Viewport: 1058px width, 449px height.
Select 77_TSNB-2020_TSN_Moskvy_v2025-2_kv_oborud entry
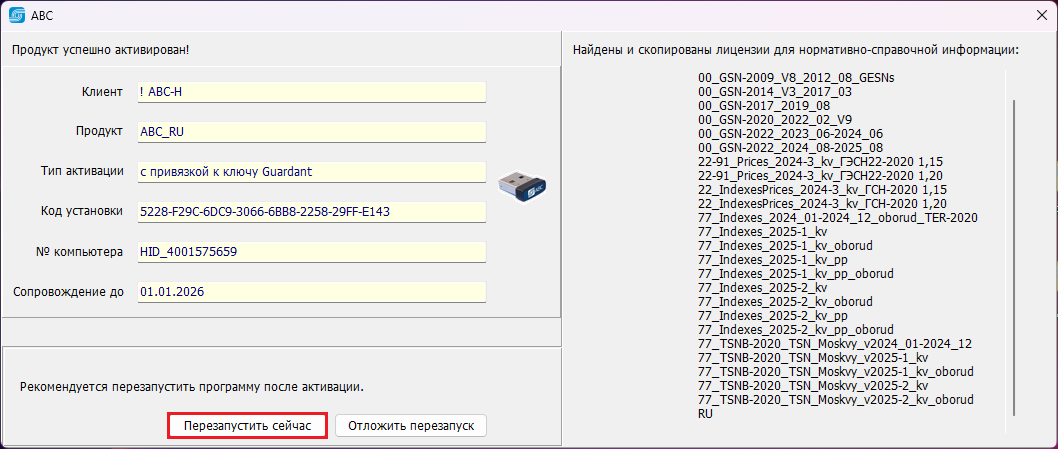coord(836,400)
